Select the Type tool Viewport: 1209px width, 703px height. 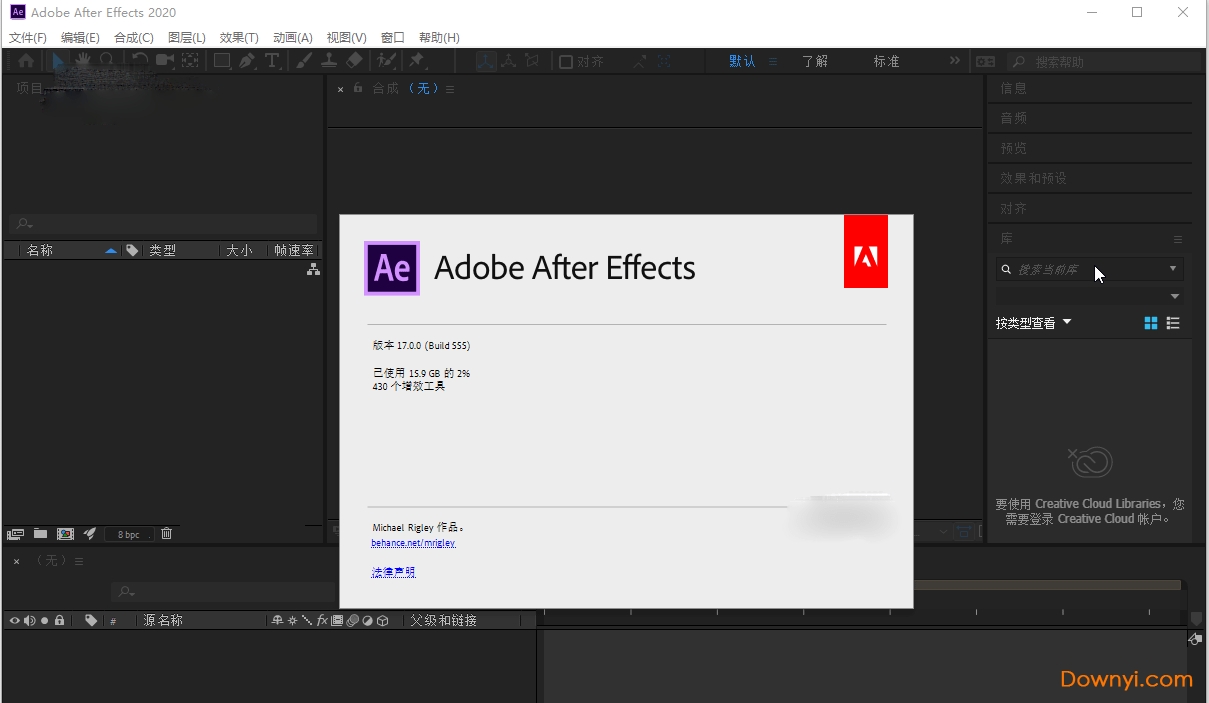272,60
